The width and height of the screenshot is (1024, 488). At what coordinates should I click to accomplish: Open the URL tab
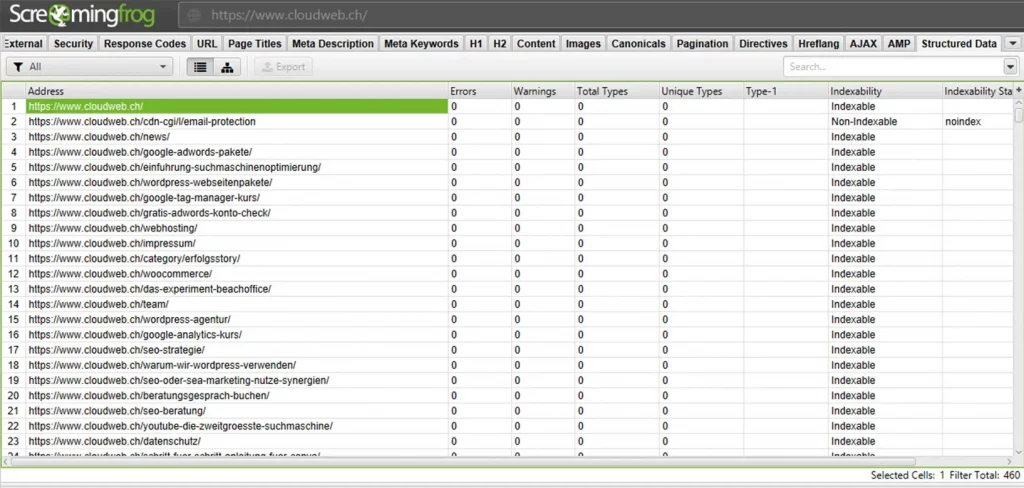207,44
